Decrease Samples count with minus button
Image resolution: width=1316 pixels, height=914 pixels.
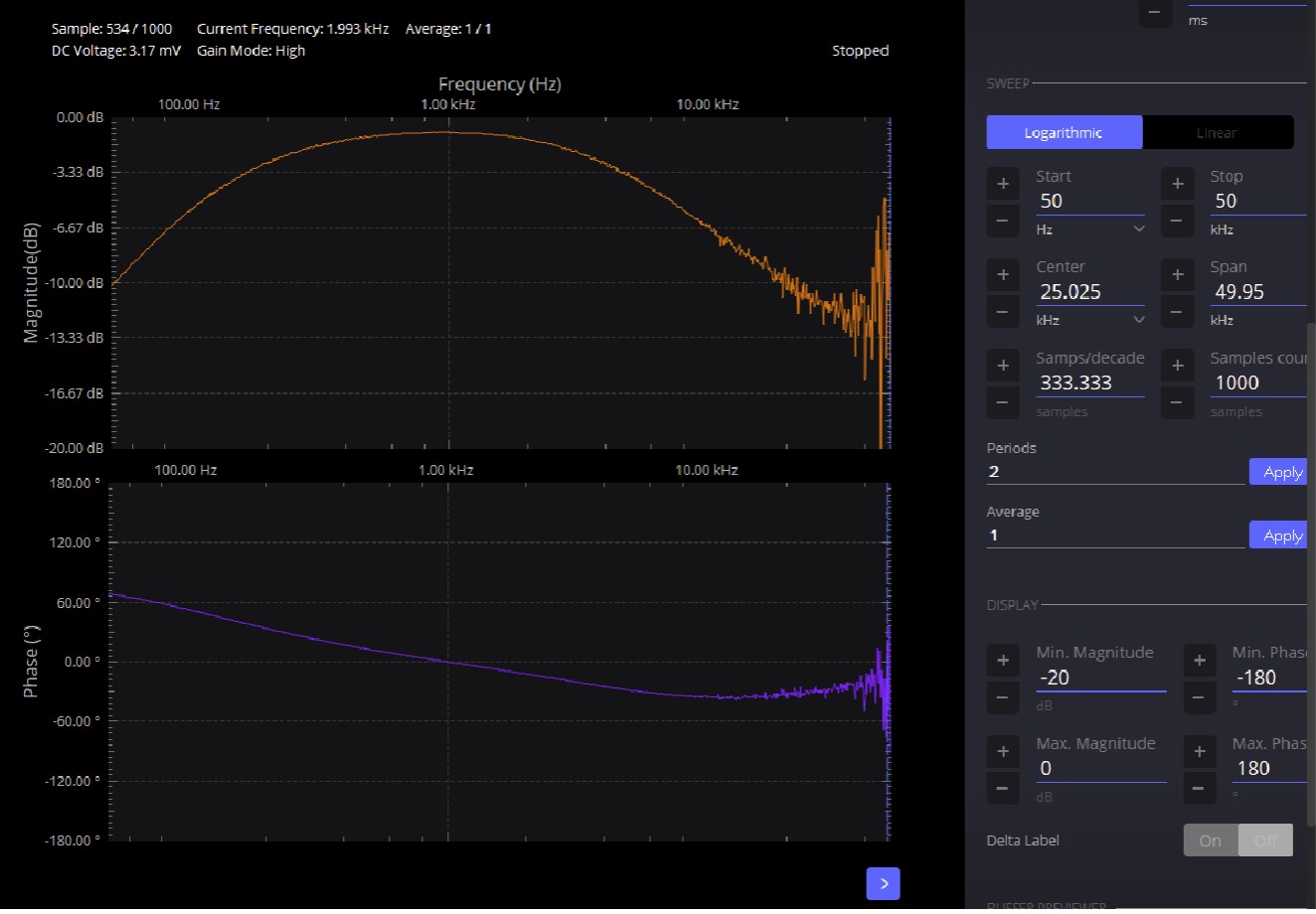[1178, 402]
